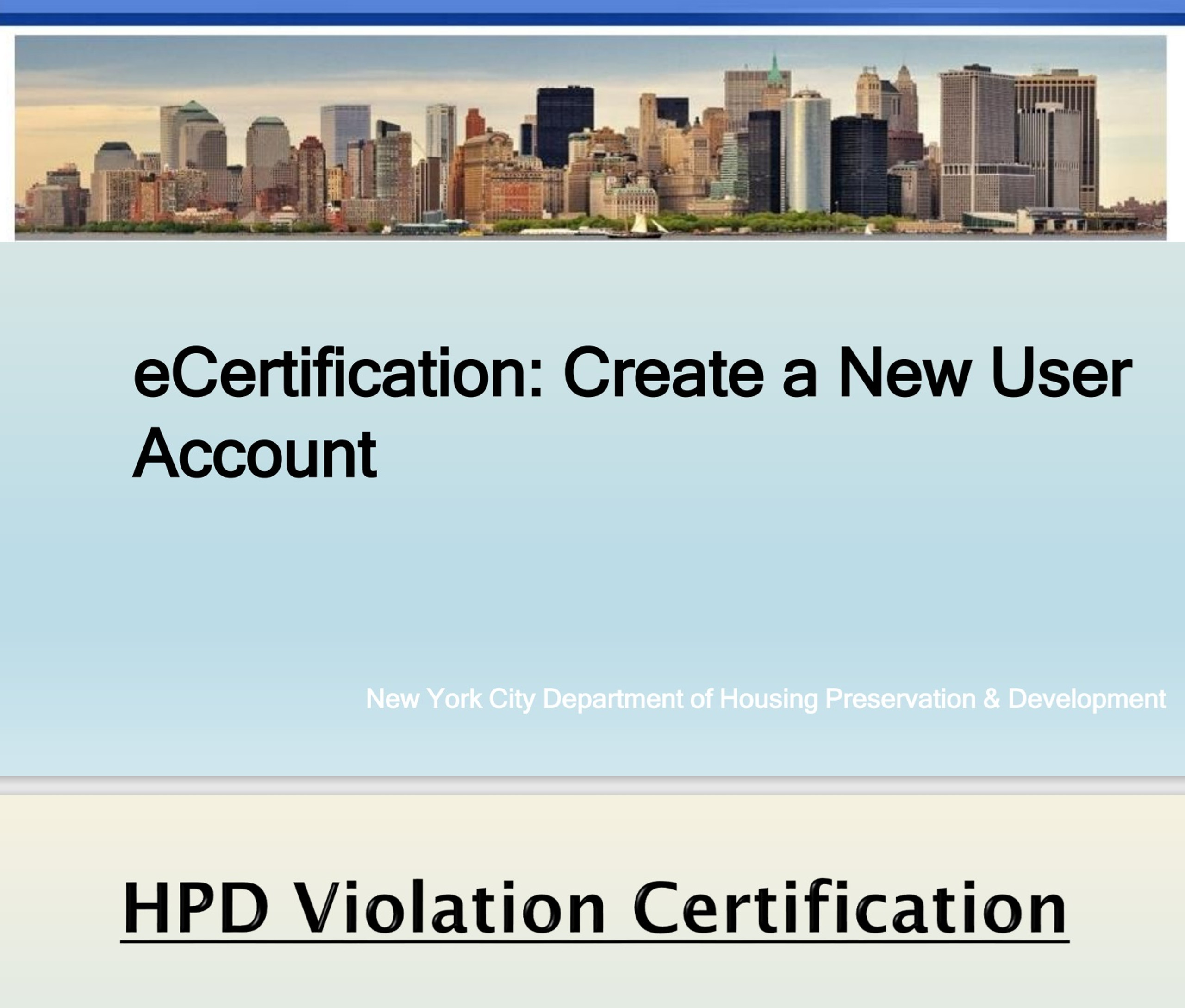Click the sailboat in the skyline banner
Image resolution: width=1185 pixels, height=1008 pixels.
[x=639, y=224]
